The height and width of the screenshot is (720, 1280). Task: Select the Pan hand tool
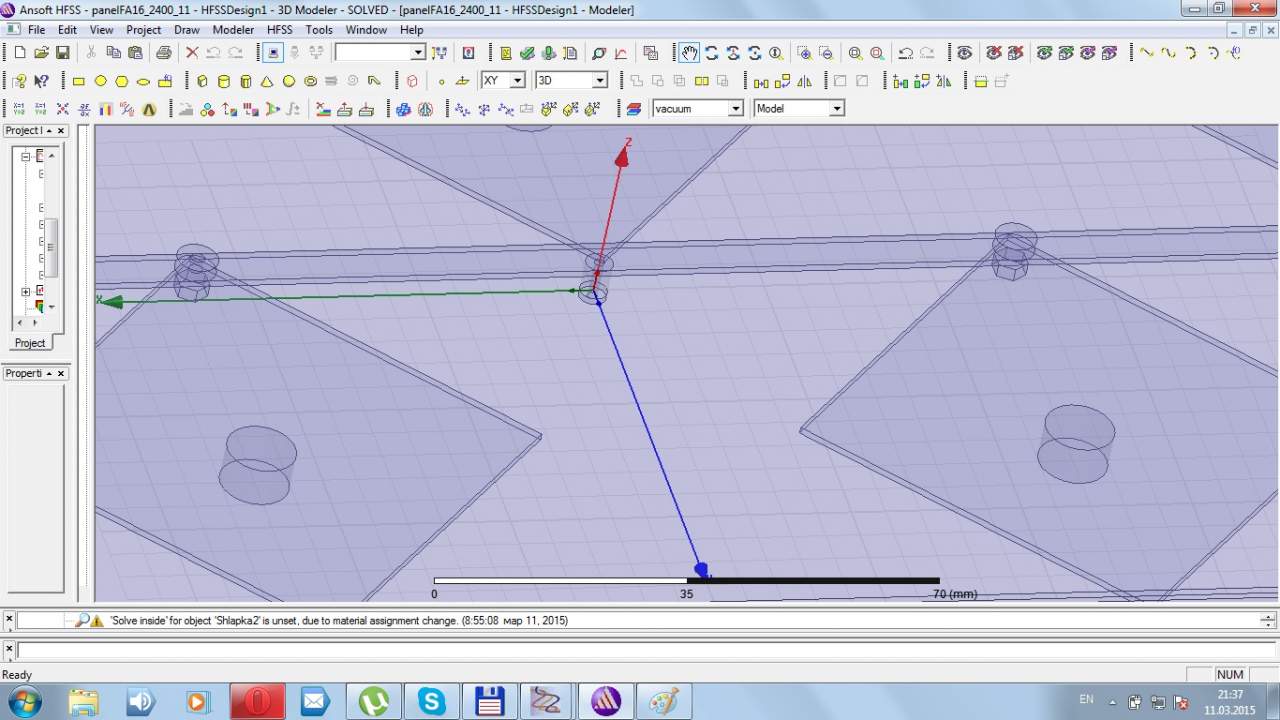(689, 53)
